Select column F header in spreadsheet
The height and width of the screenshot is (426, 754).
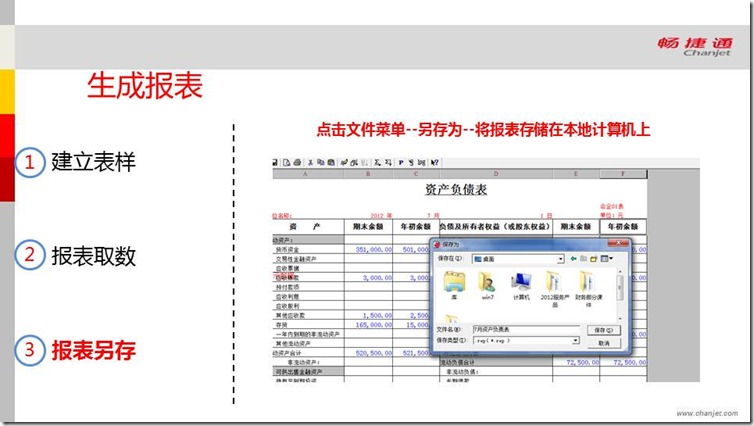click(x=623, y=174)
